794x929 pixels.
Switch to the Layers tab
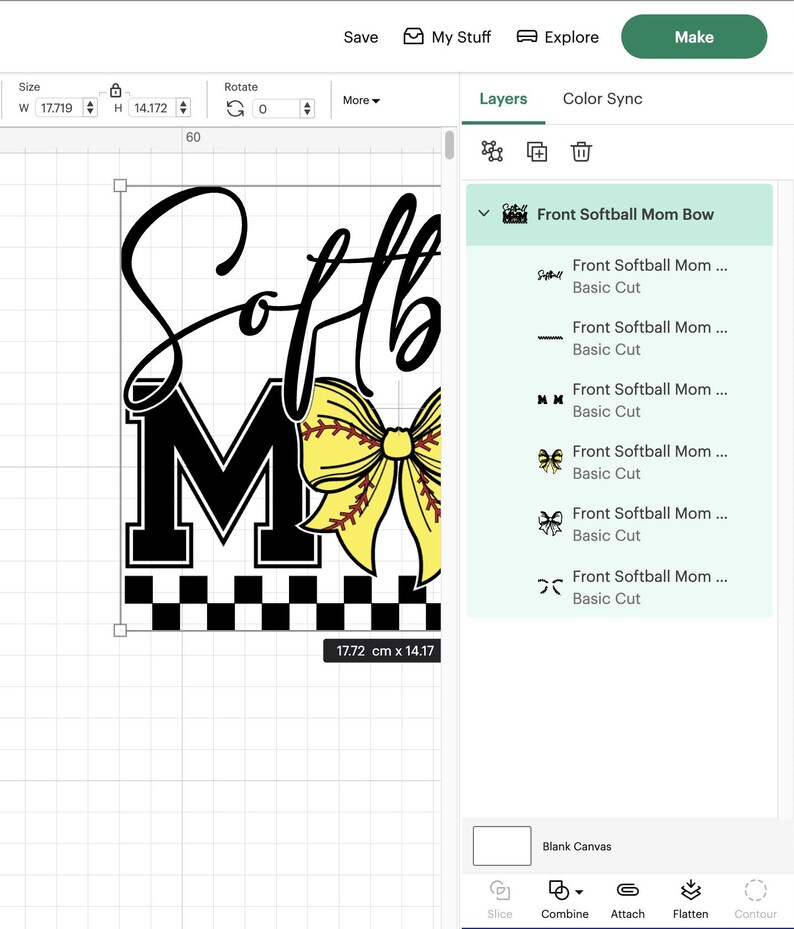pos(503,98)
